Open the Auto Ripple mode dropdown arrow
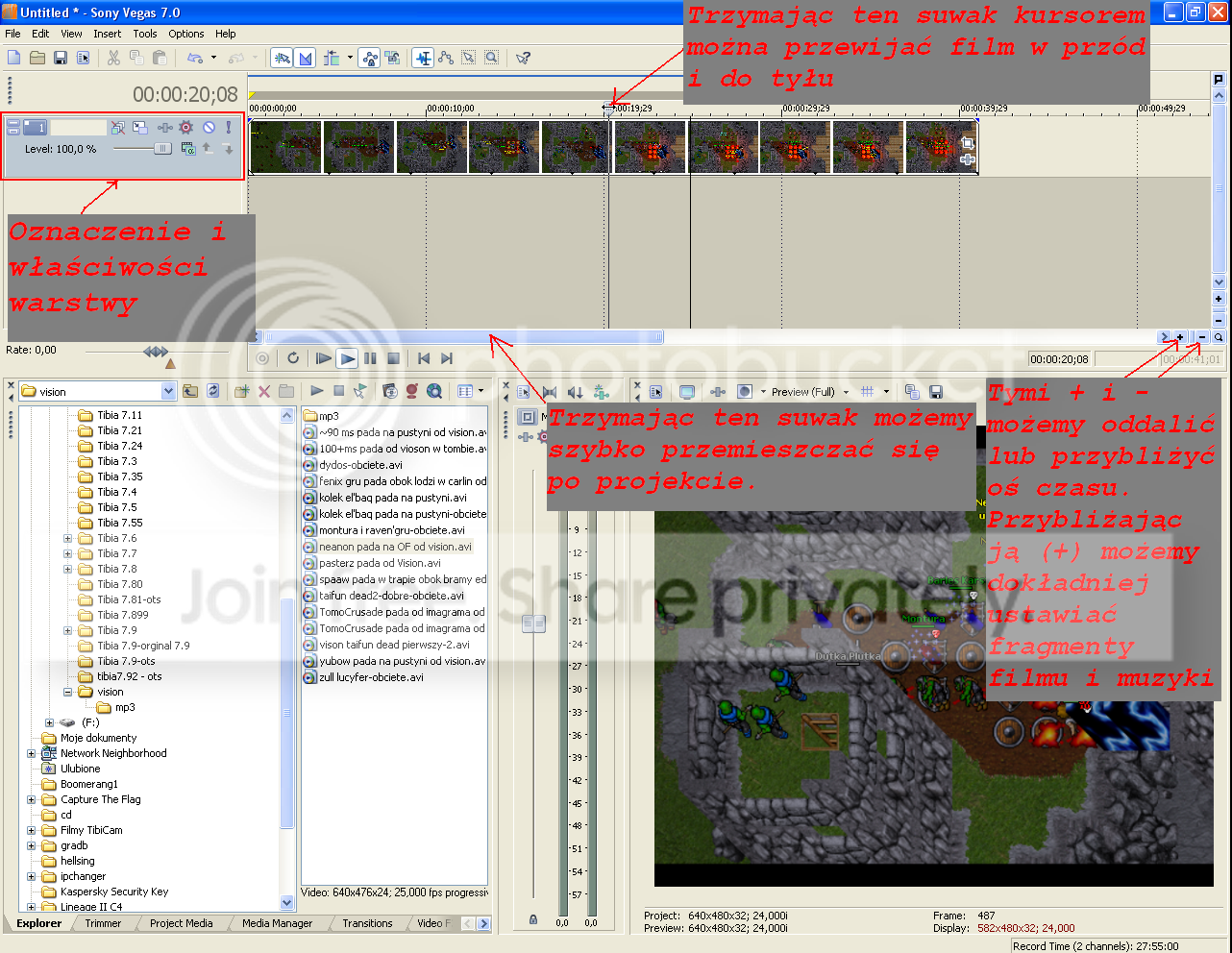 (x=350, y=58)
